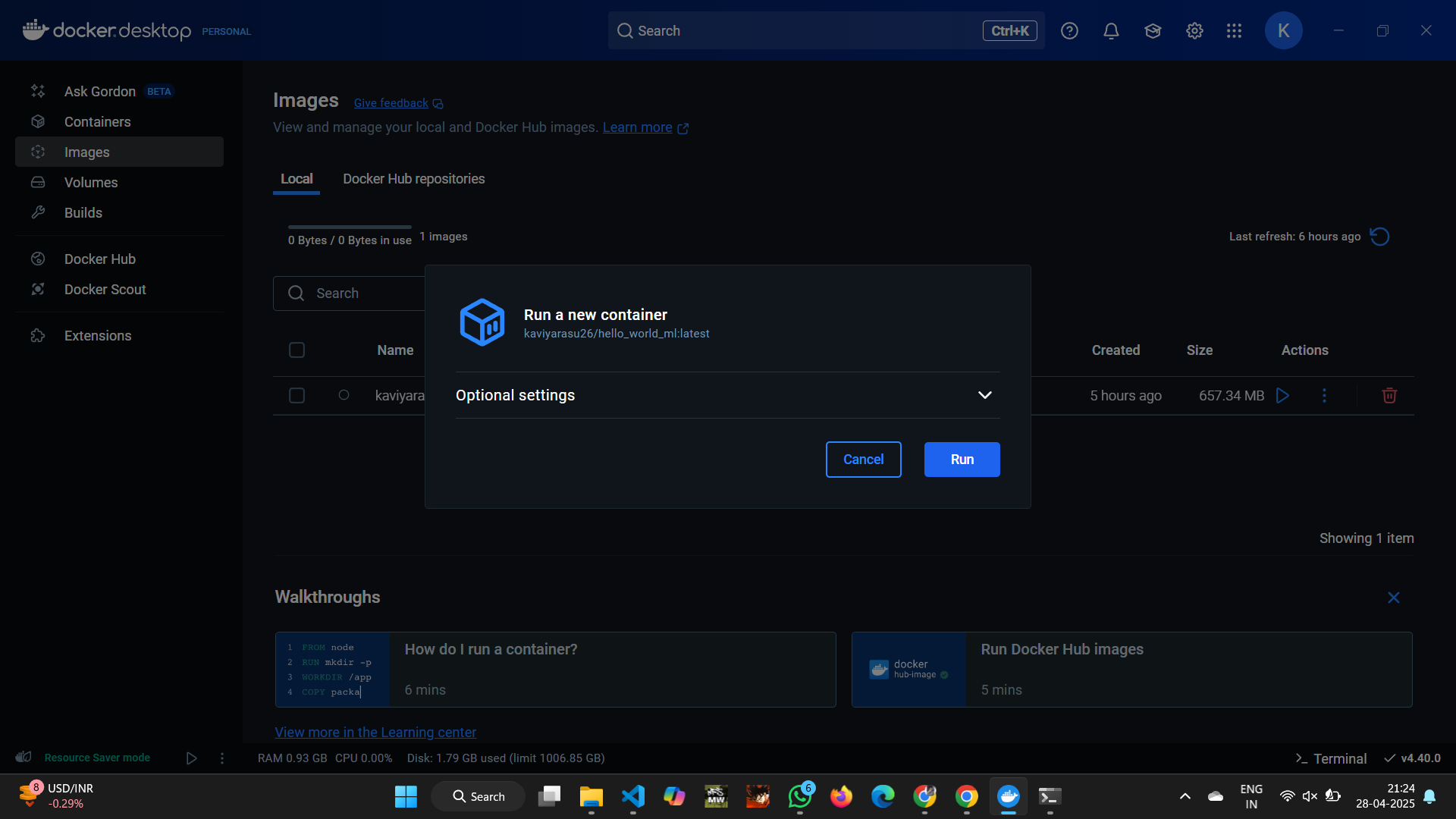Open the engine three-dot menu in status bar

222,758
